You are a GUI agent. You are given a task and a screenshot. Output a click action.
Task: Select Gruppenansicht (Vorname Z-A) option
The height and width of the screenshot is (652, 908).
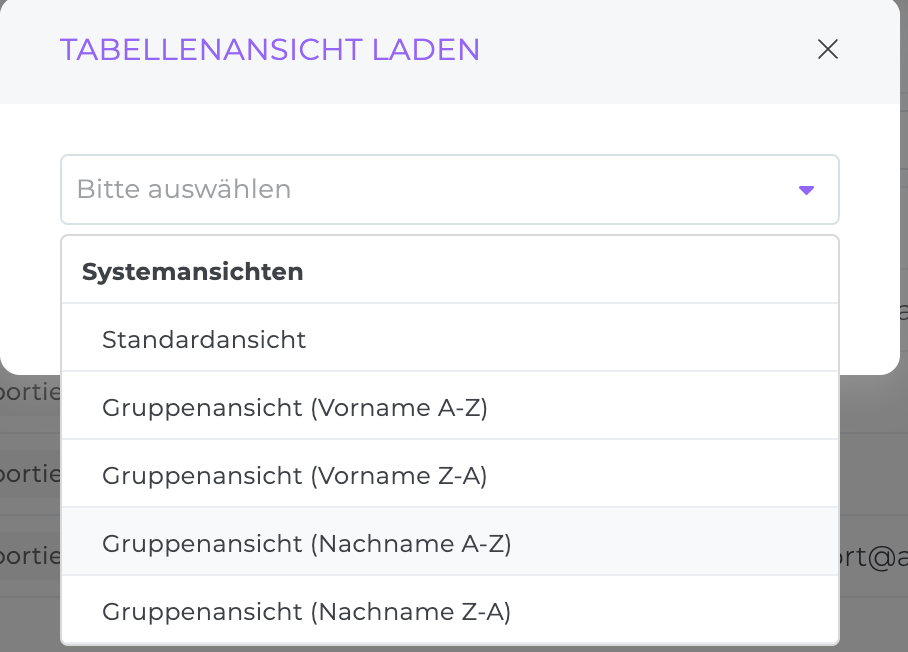pyautogui.click(x=294, y=475)
